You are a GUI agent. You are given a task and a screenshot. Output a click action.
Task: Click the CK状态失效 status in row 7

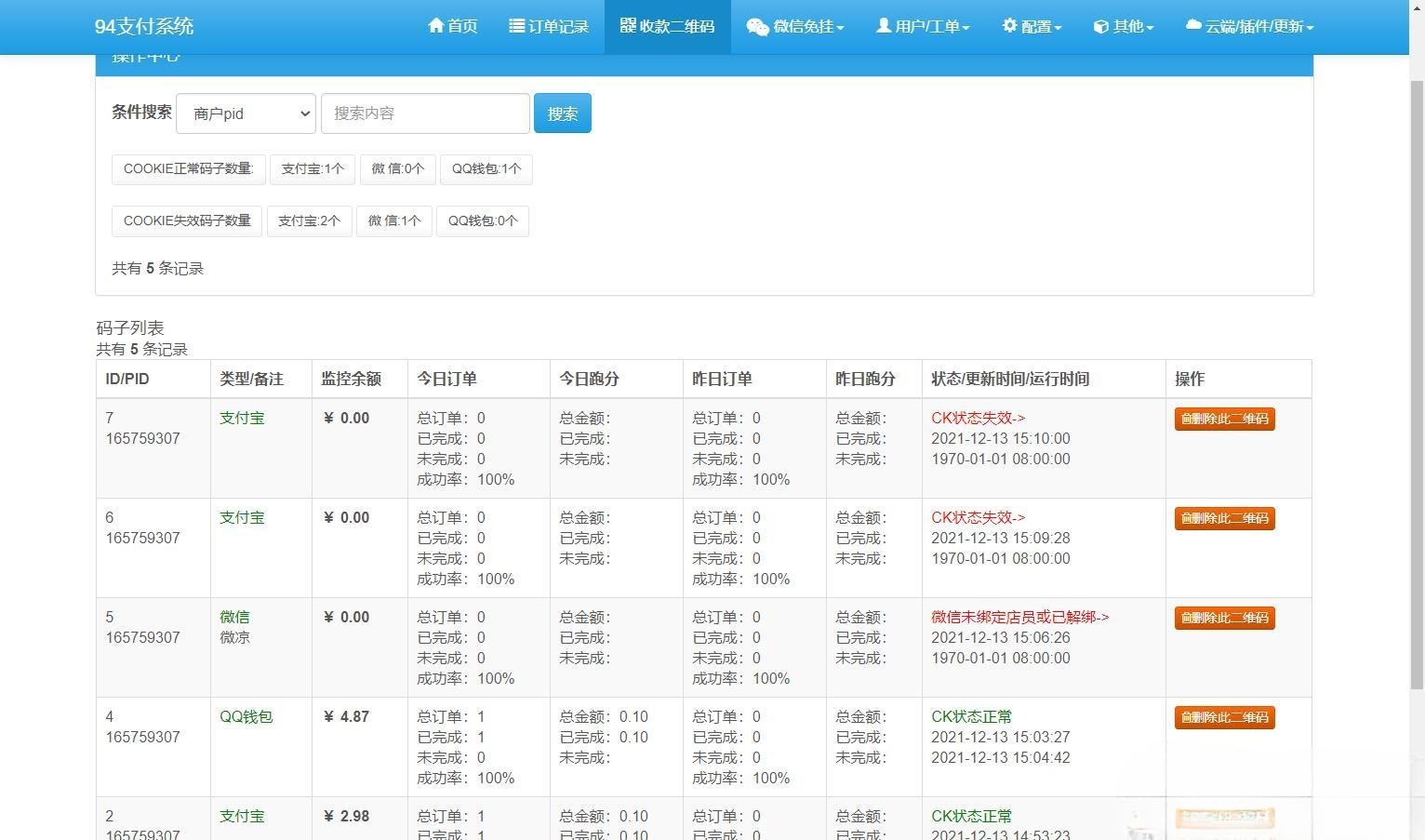coord(978,419)
